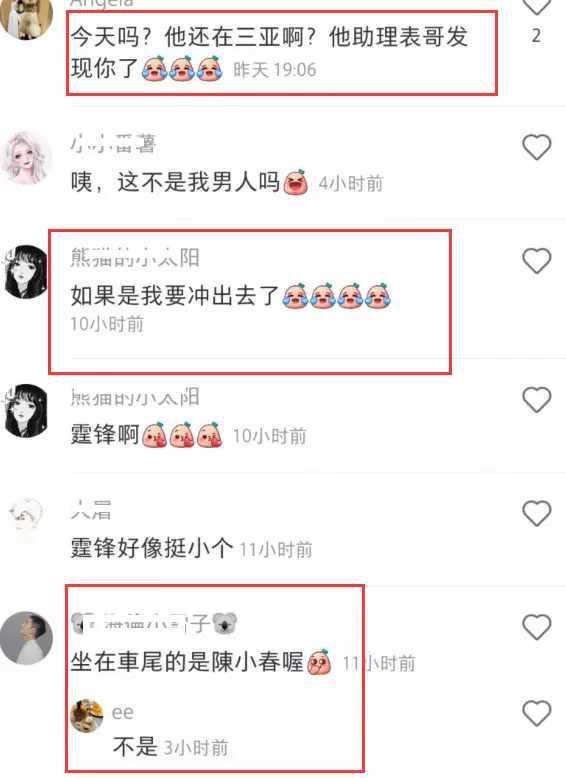Open avatar next to 霆锋啊 comment
Viewport: 566px width, 778px height.
click(26, 410)
